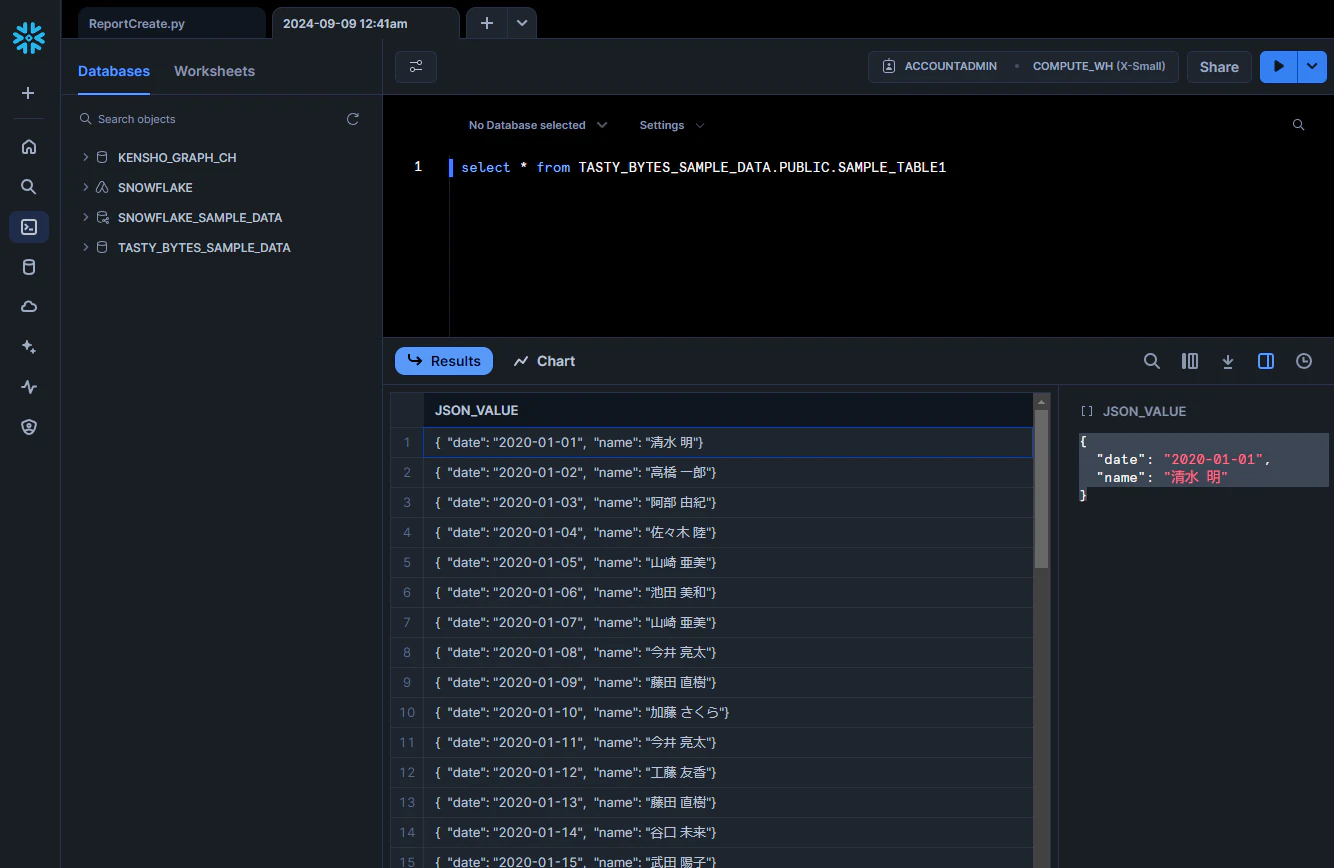Click the results vertical scrollbar
This screenshot has width=1334, height=868.
1041,489
